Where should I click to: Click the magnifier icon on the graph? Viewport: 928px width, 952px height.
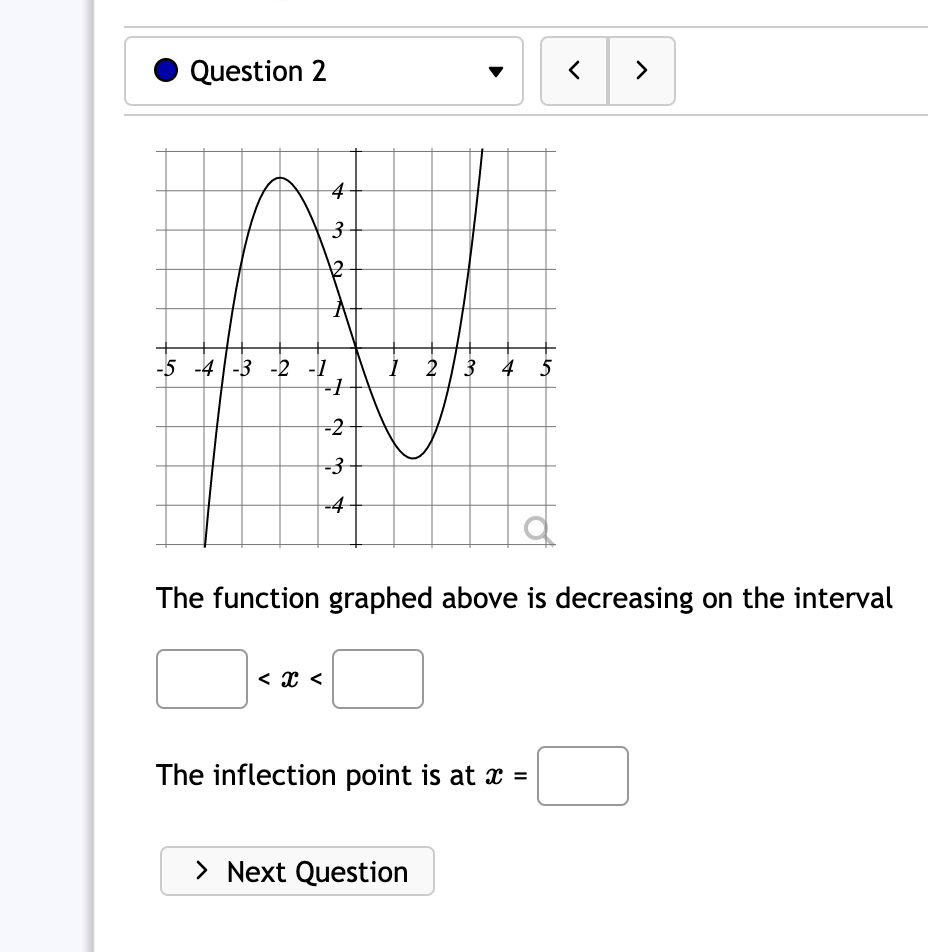tap(539, 531)
